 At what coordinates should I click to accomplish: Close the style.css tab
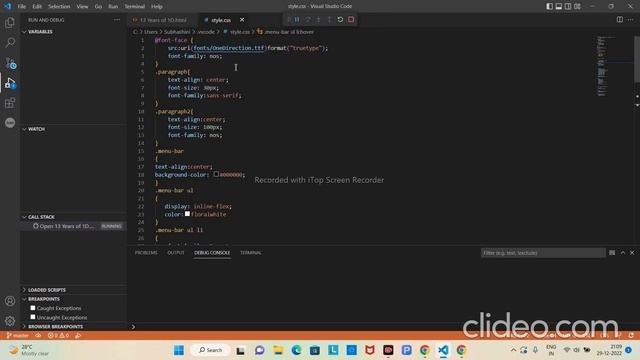tap(242, 20)
